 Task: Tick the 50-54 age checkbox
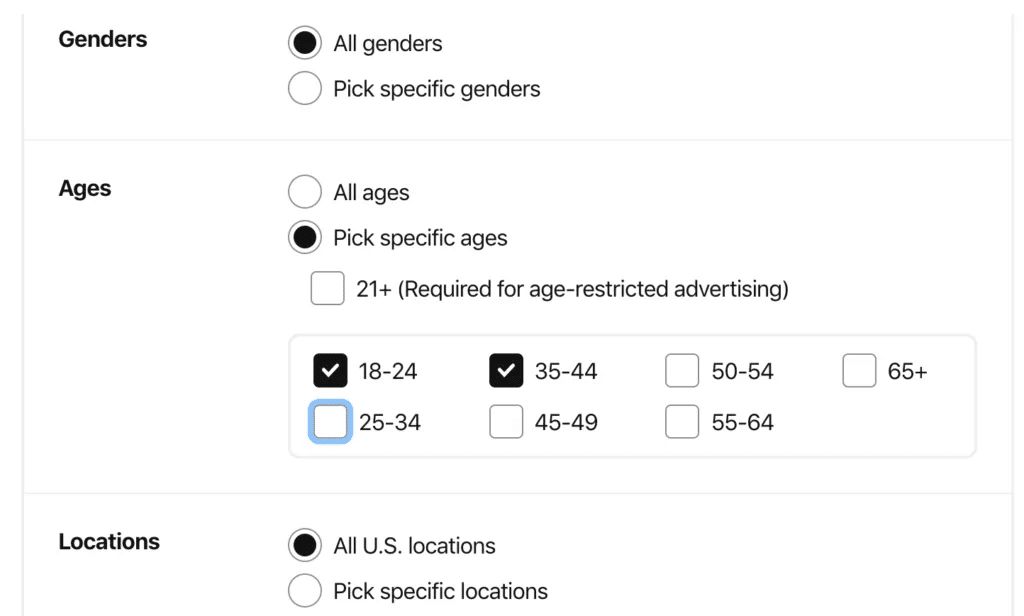[682, 371]
